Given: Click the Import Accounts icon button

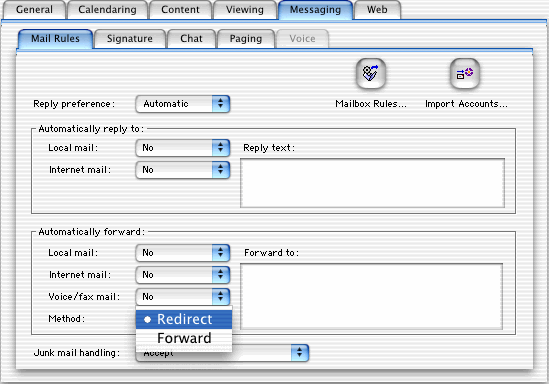Looking at the screenshot, I should [x=465, y=74].
